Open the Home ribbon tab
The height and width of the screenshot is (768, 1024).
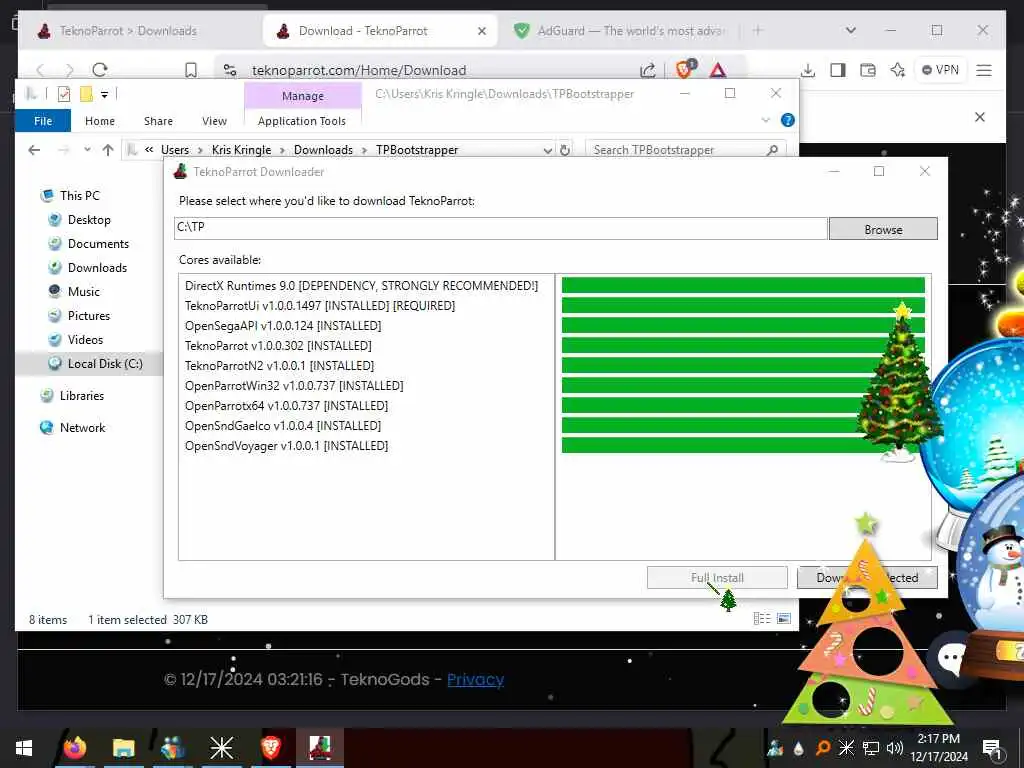click(100, 121)
